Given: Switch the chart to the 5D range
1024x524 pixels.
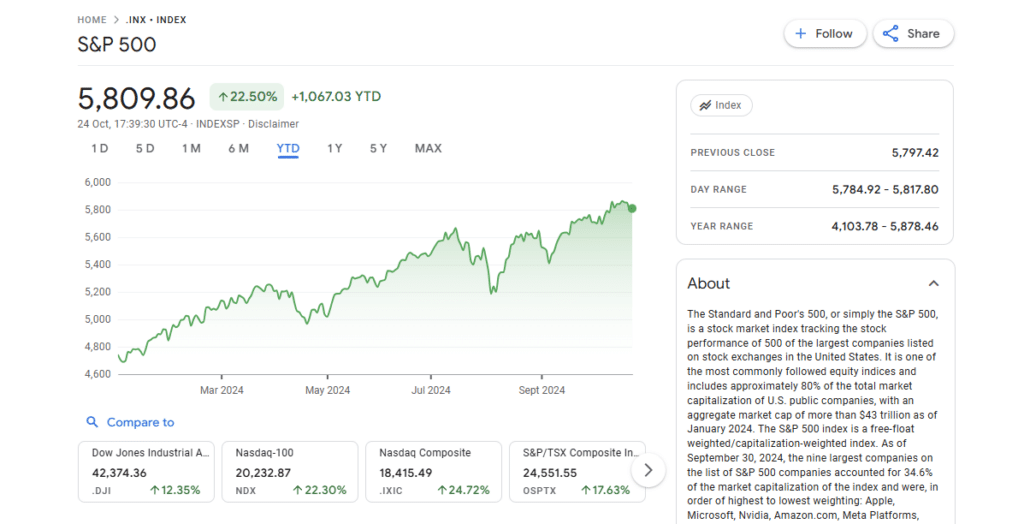Looking at the screenshot, I should click(145, 148).
